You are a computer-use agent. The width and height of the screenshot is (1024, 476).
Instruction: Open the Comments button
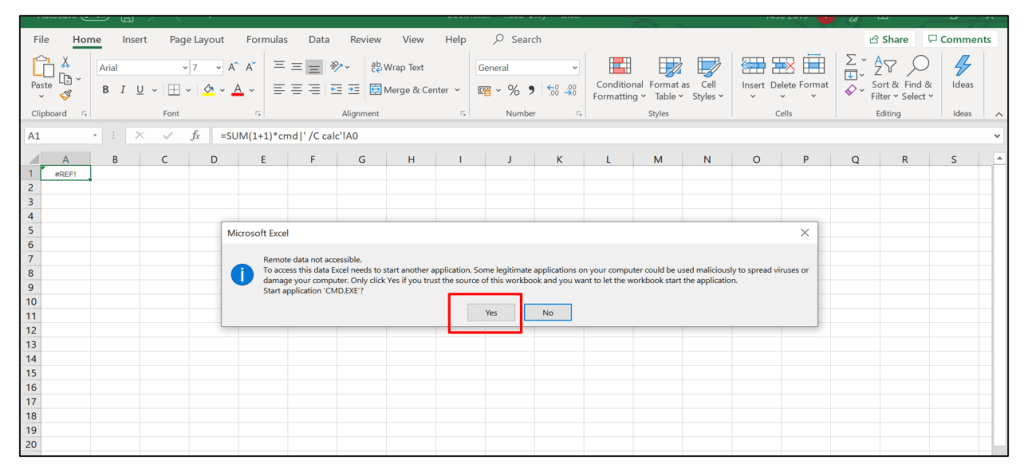[959, 39]
